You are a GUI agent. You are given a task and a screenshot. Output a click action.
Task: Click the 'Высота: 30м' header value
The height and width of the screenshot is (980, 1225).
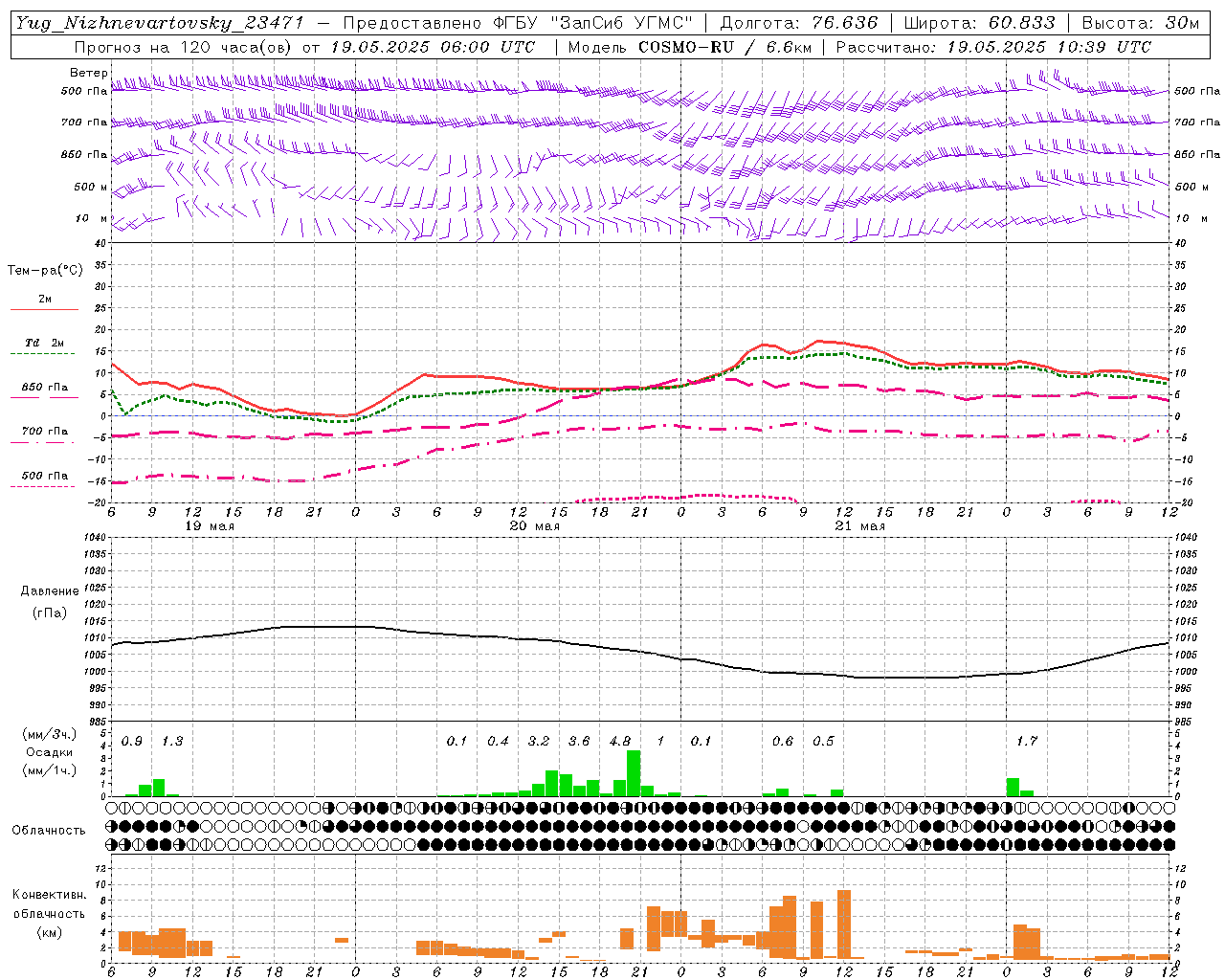tap(1140, 23)
